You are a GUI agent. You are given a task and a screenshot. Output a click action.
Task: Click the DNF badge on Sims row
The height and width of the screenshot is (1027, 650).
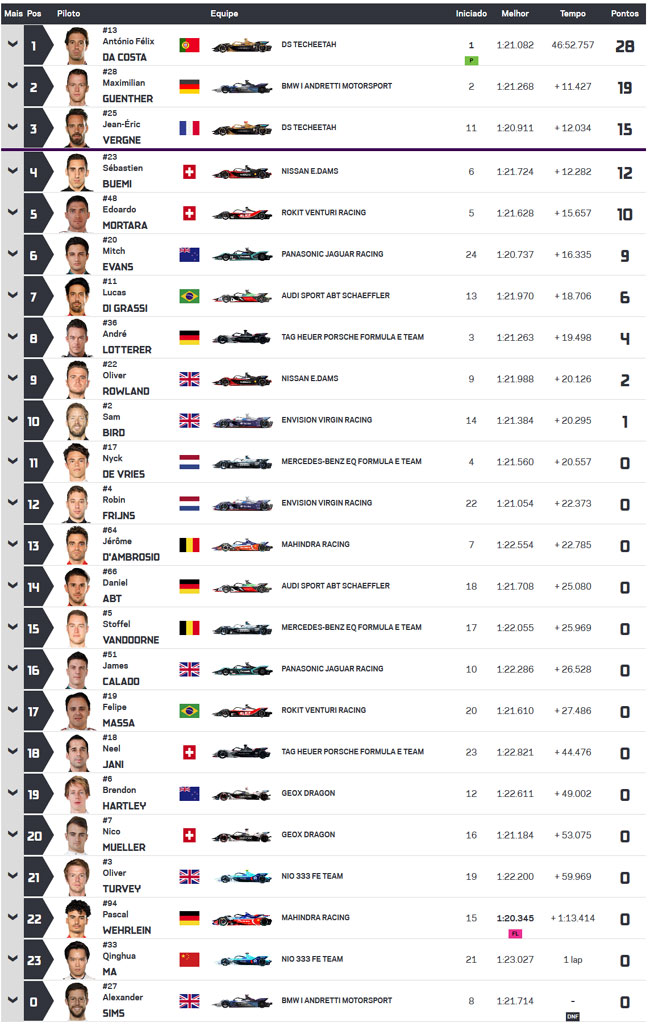(x=573, y=1017)
